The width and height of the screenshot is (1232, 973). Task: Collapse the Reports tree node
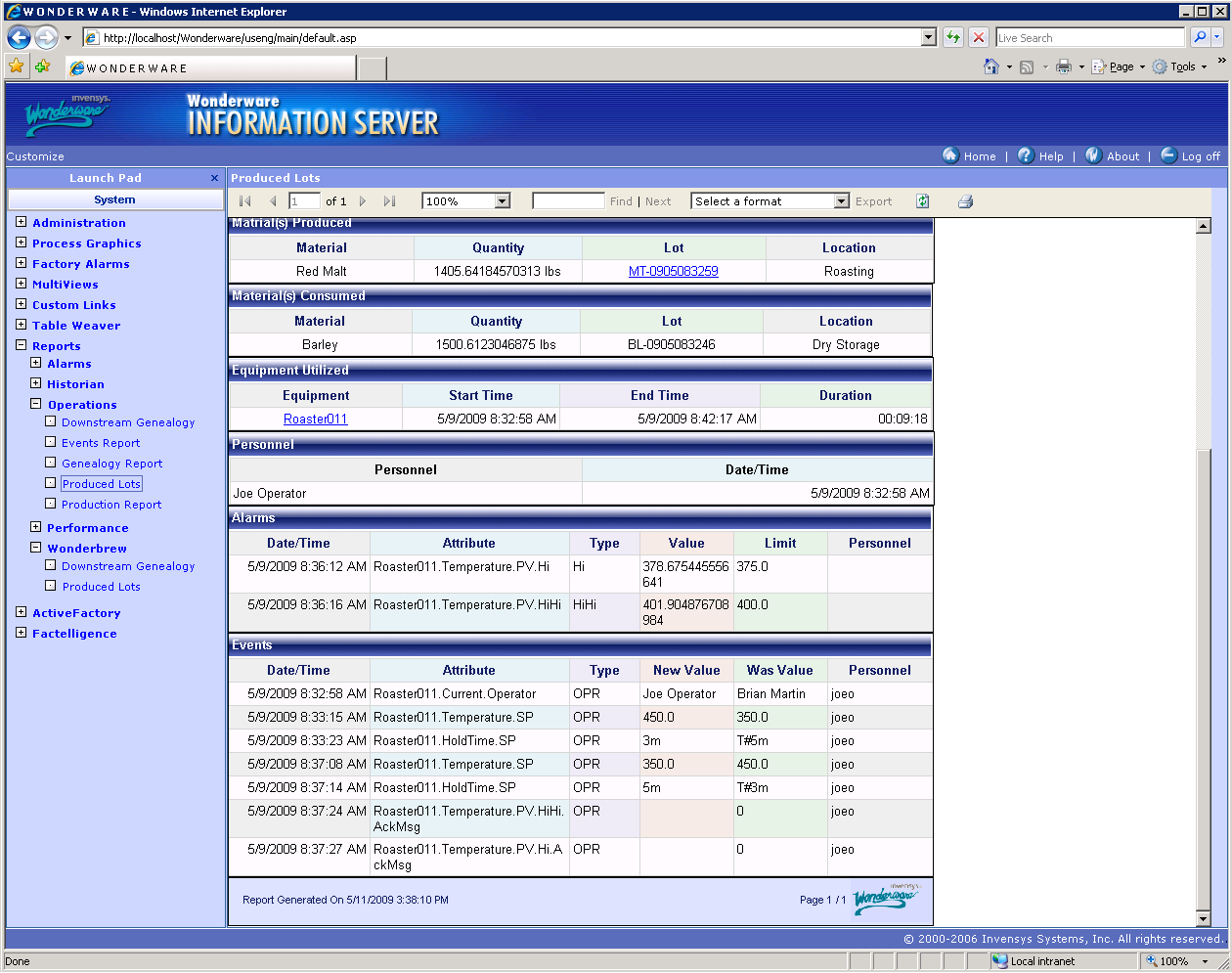click(21, 345)
